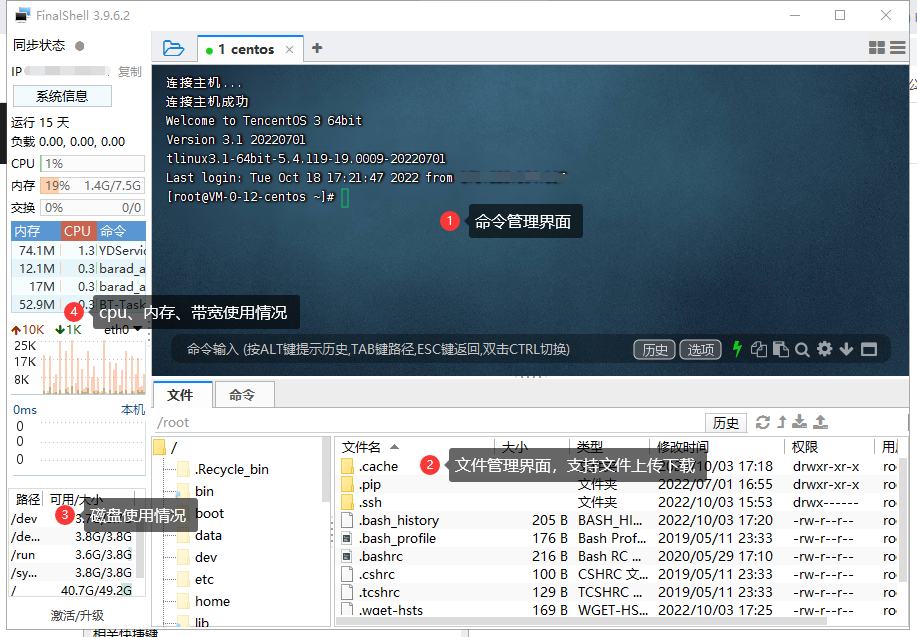Click the upload file icon in file panel

[x=821, y=422]
